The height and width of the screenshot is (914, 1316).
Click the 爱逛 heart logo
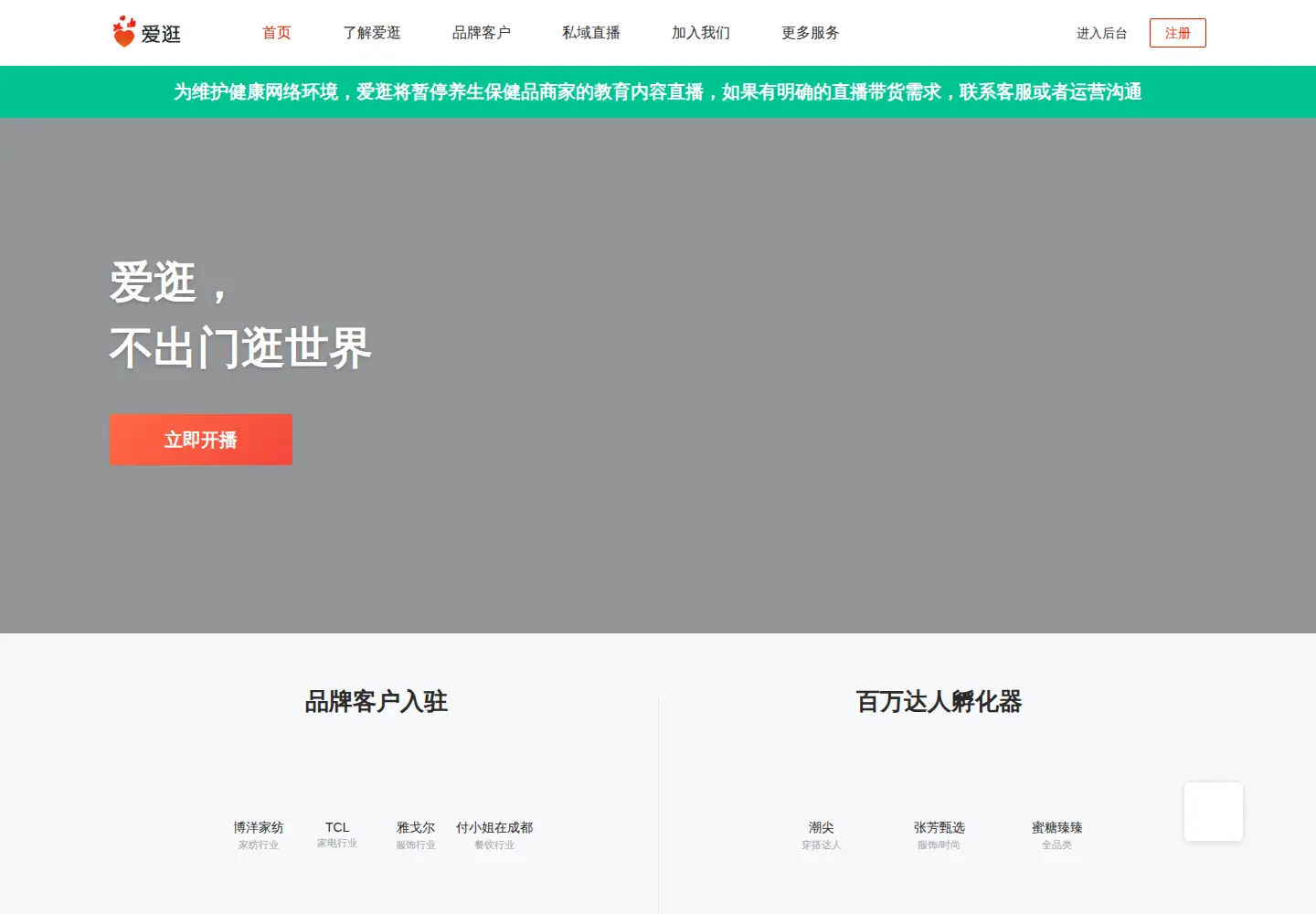(x=146, y=32)
